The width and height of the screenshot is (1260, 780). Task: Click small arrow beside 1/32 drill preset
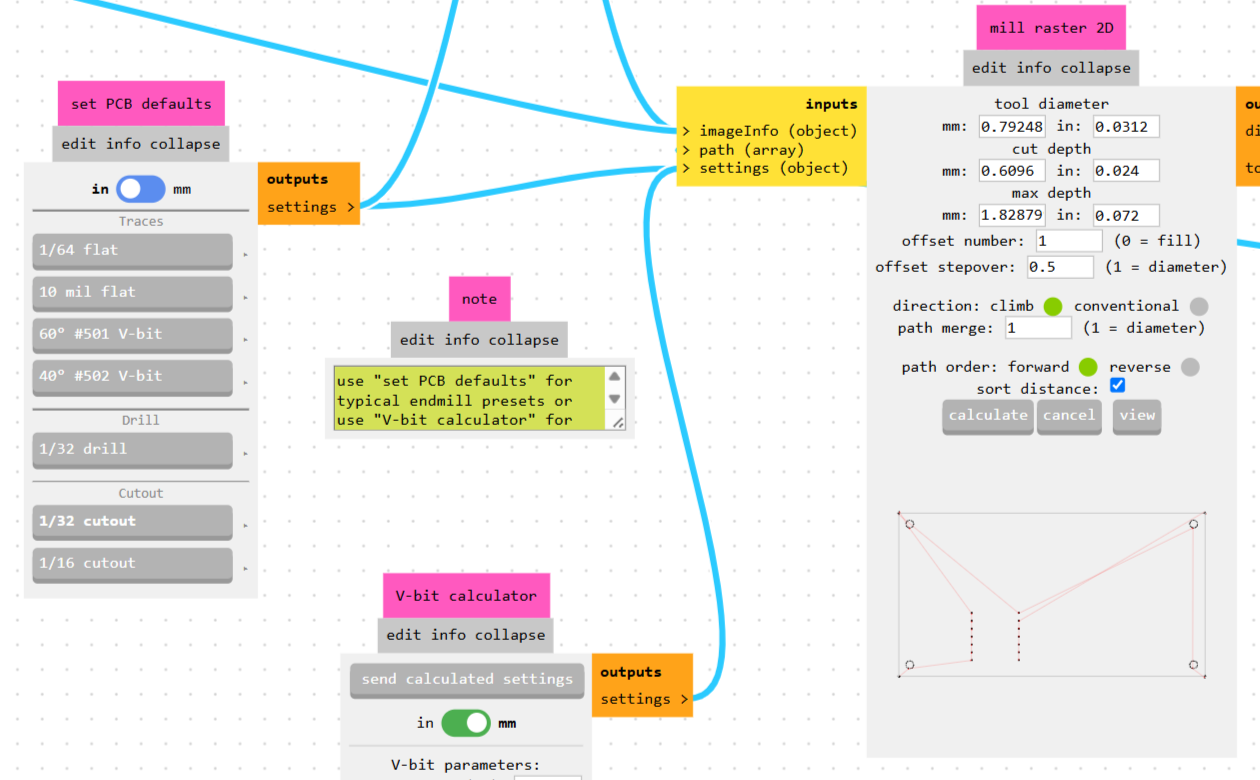click(x=245, y=454)
